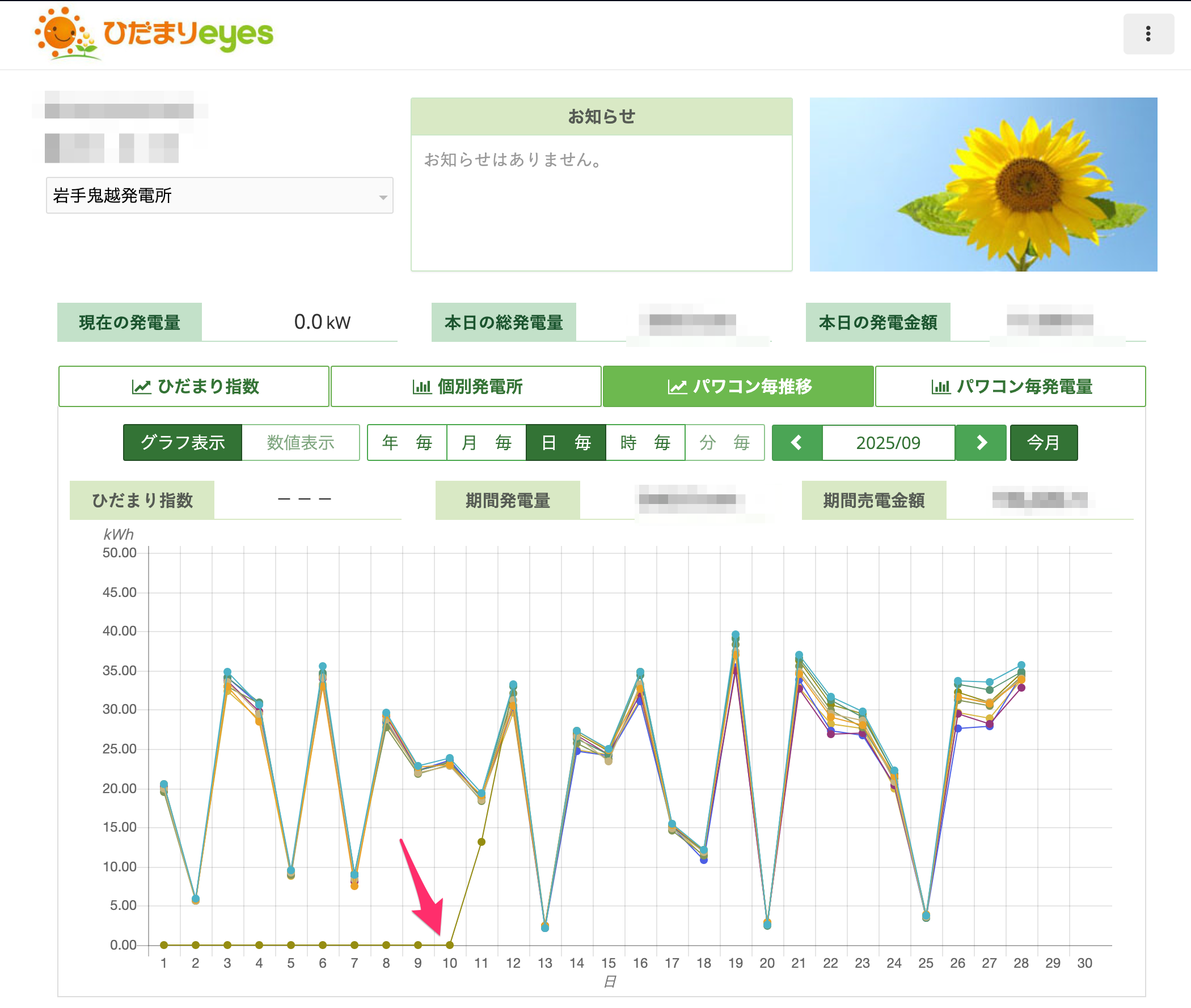Image resolution: width=1191 pixels, height=1008 pixels.
Task: Click the zero data point on day 10
Action: (x=450, y=945)
